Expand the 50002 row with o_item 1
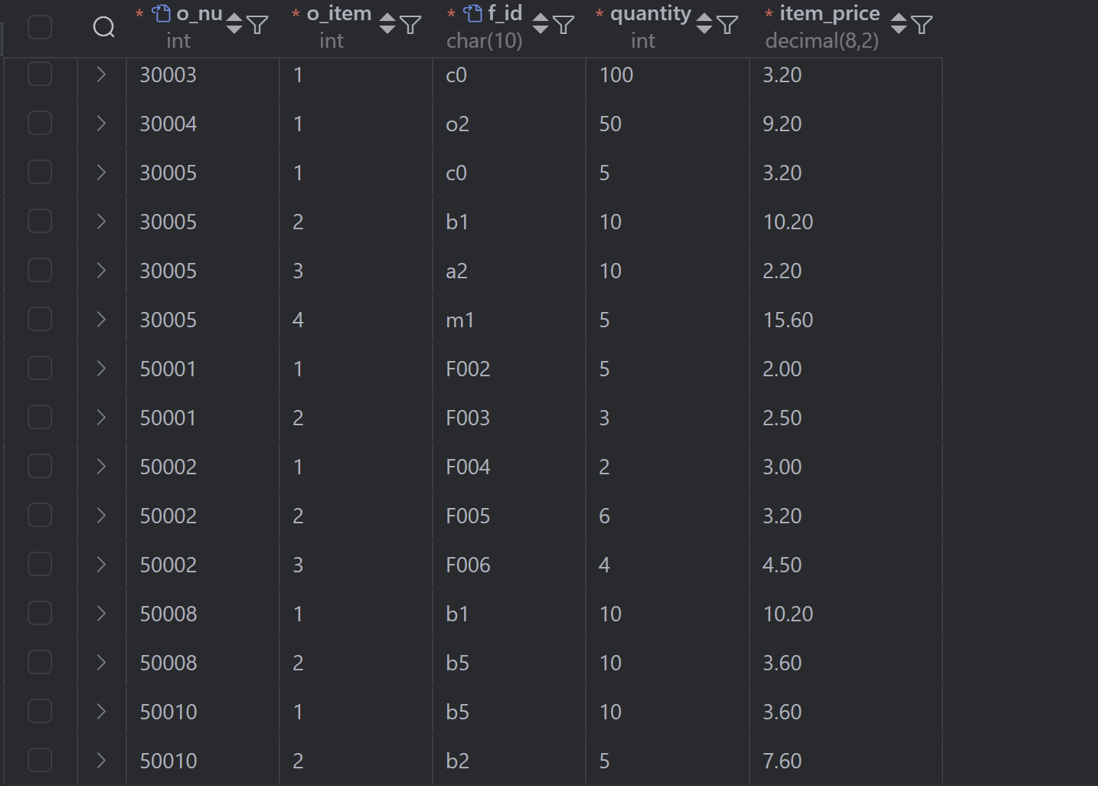1098x786 pixels. pyautogui.click(x=101, y=467)
